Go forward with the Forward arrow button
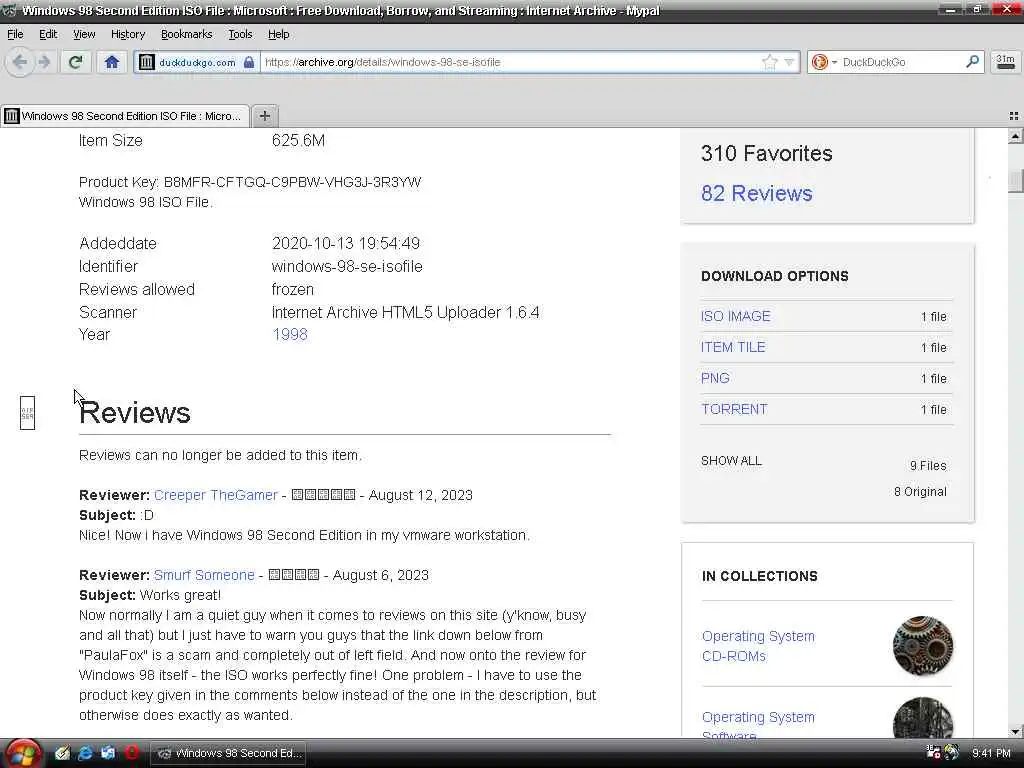Image resolution: width=1024 pixels, height=768 pixels. pos(44,62)
